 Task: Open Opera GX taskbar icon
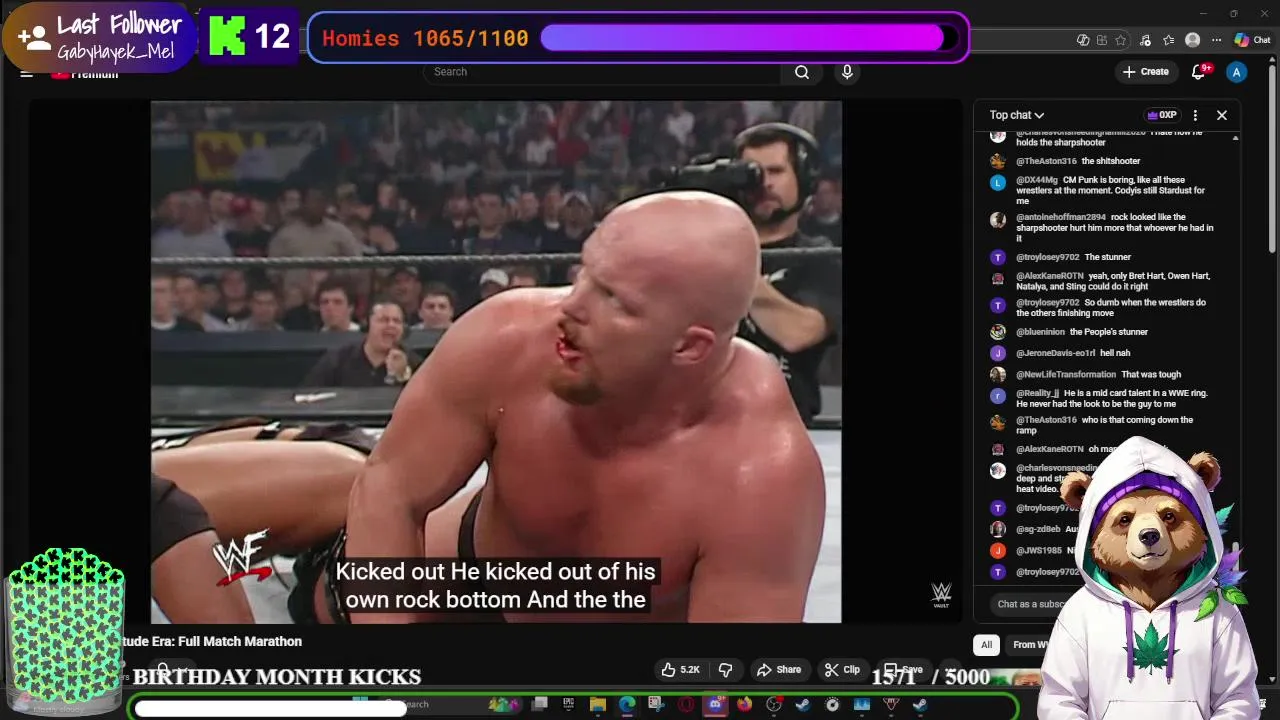(686, 705)
